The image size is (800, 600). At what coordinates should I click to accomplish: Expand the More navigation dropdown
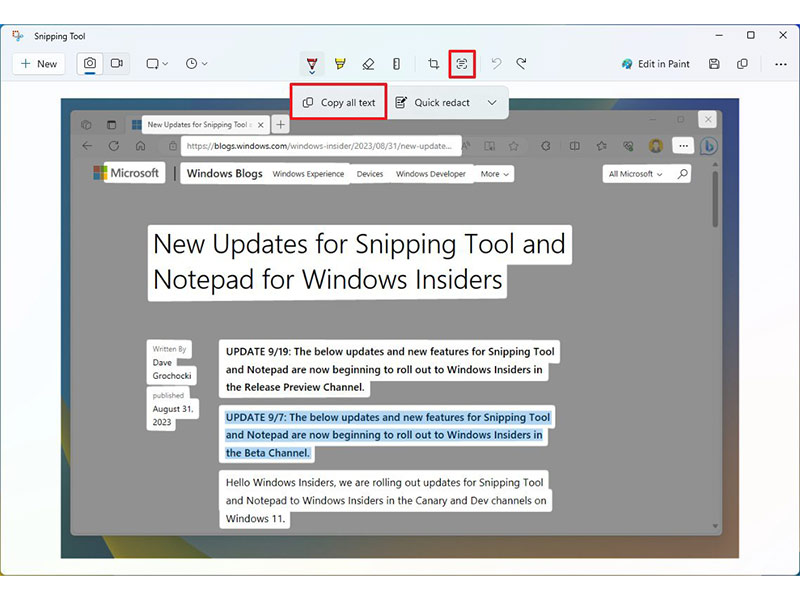(x=494, y=174)
